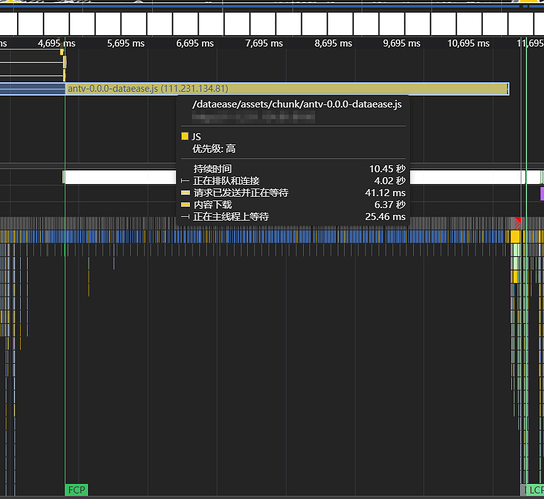Click the 4,695 ms ruler label

click(57, 43)
